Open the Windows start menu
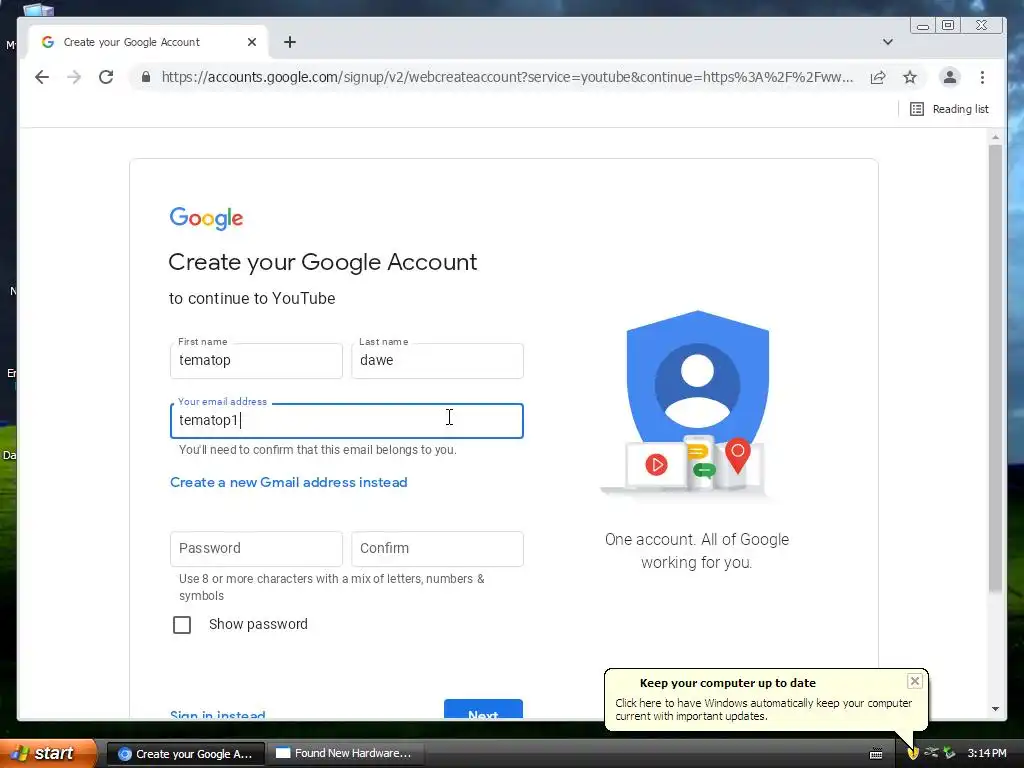Image resolution: width=1024 pixels, height=768 pixels. coord(48,753)
